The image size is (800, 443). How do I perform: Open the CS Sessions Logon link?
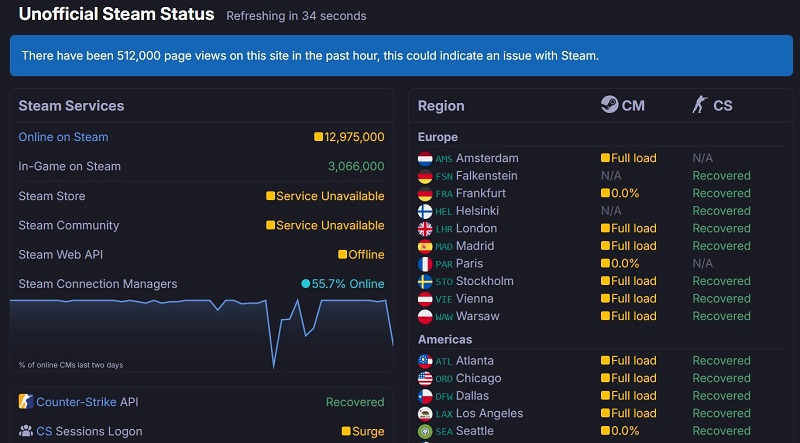[44, 432]
